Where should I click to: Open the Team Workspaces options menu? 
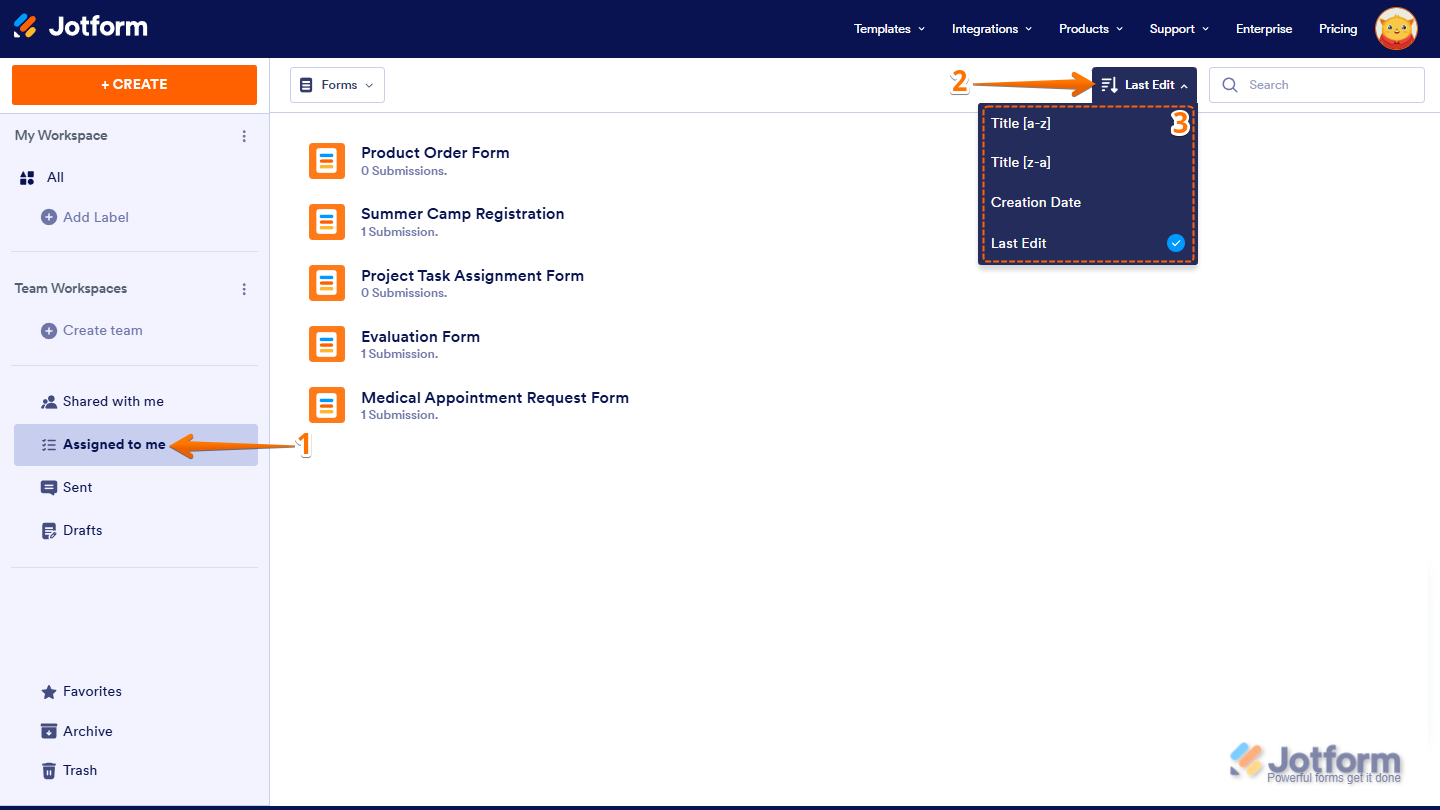pyautogui.click(x=244, y=288)
